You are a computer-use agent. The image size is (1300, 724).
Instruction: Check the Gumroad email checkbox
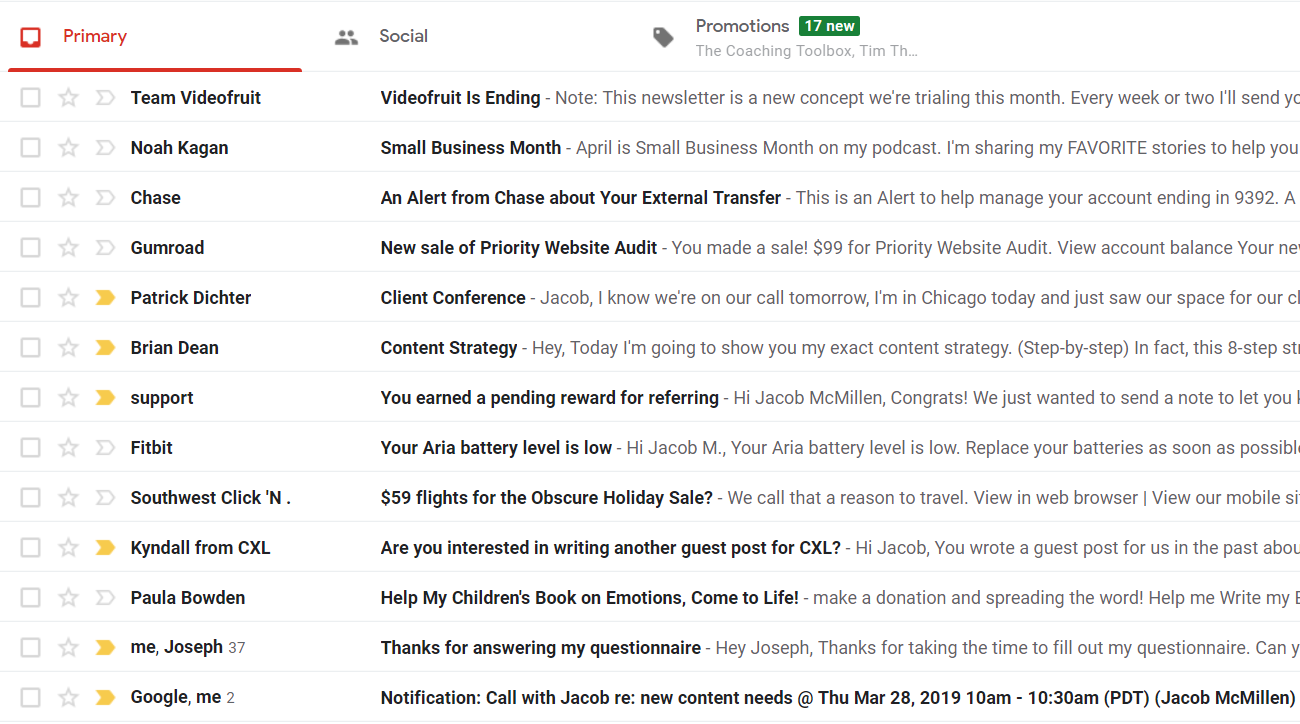pos(31,247)
